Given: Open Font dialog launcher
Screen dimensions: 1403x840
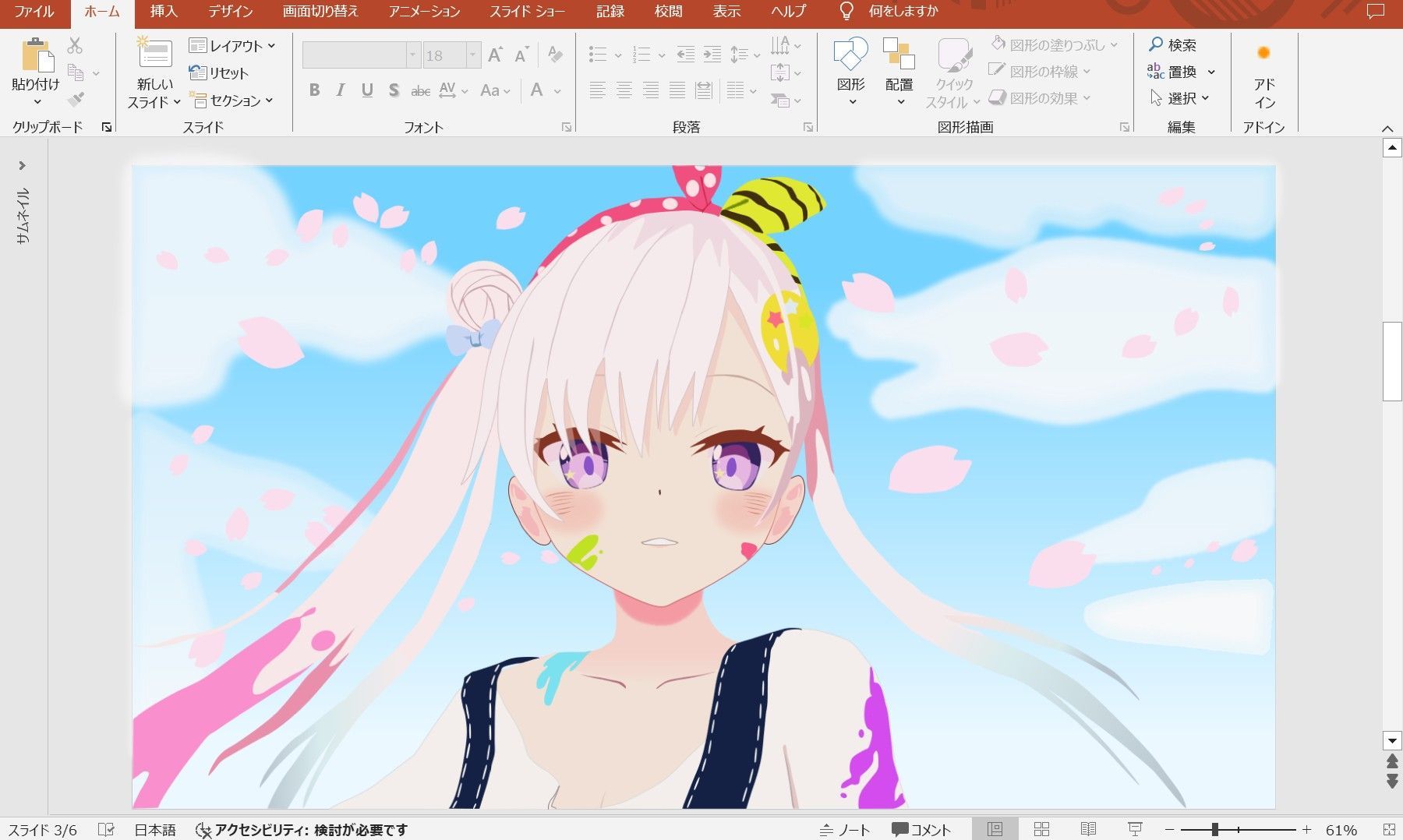Looking at the screenshot, I should [567, 127].
